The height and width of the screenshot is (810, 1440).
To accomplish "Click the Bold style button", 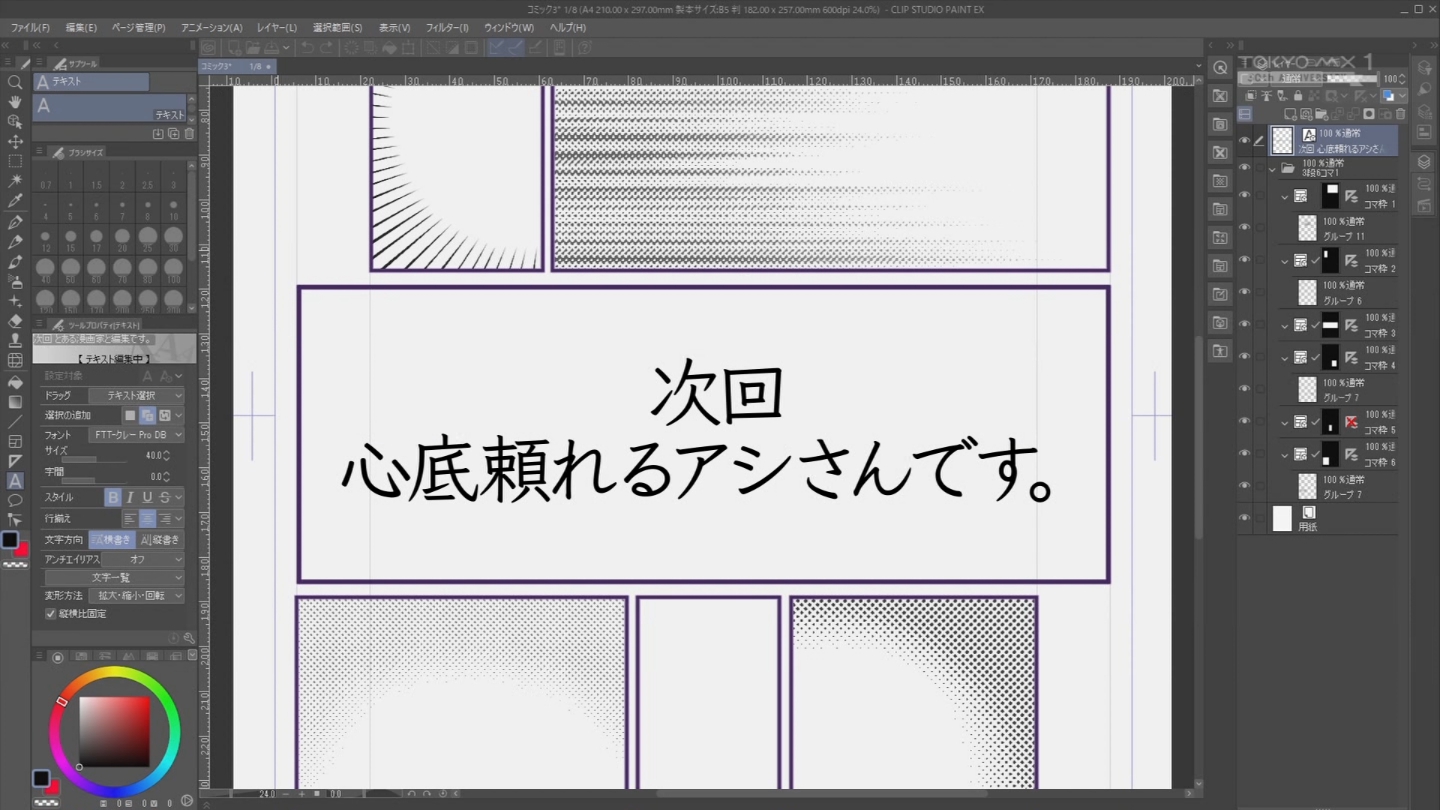I will coord(113,497).
